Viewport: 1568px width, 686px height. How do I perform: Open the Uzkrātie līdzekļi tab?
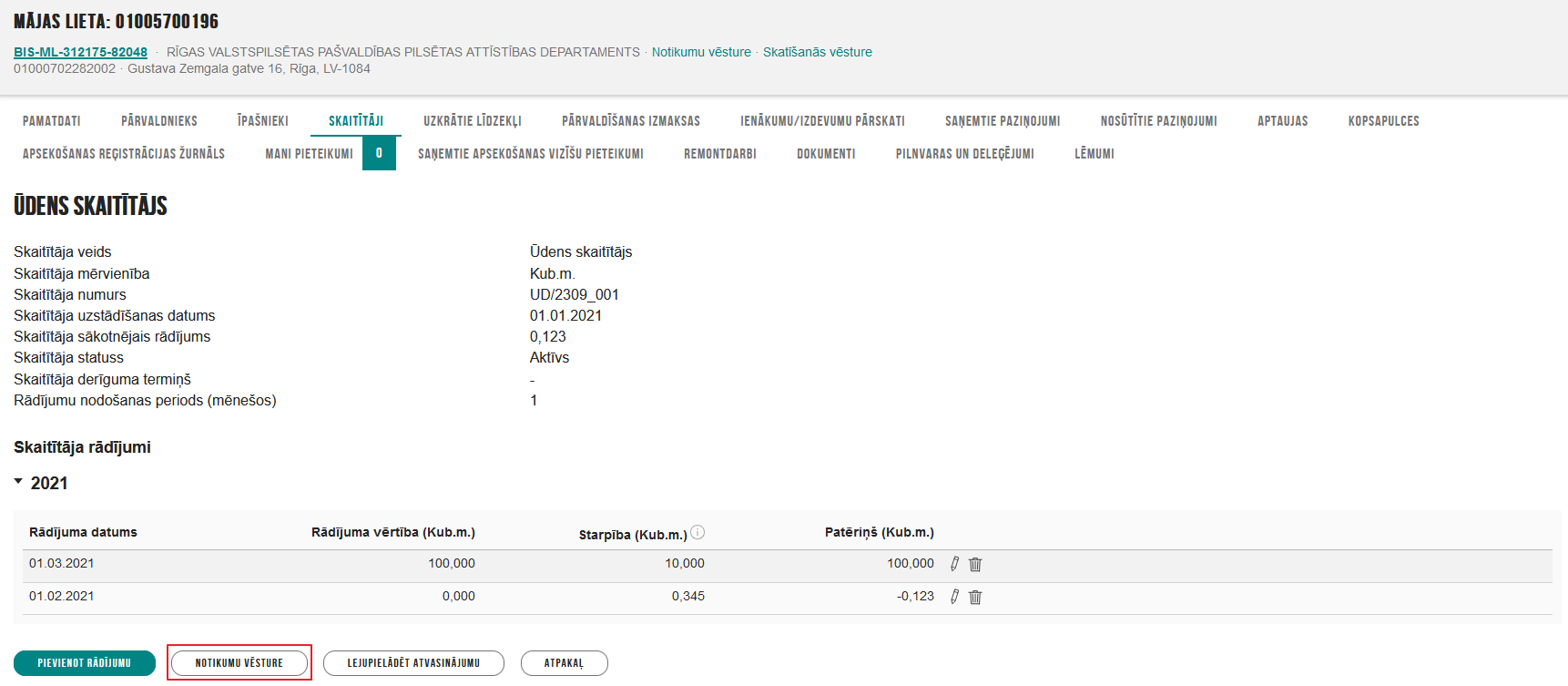(473, 120)
